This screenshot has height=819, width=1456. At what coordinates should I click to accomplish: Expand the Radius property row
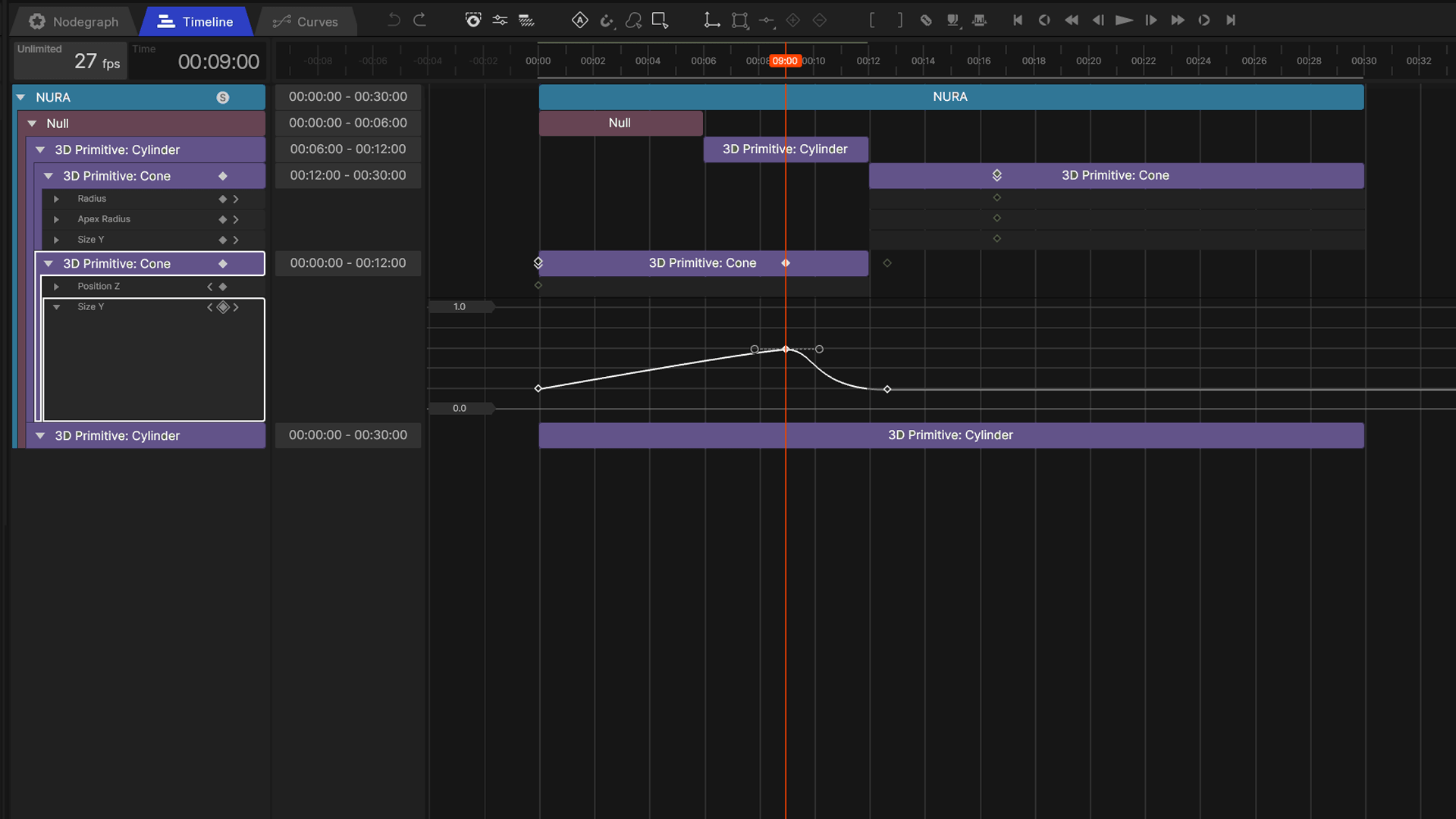tap(56, 199)
